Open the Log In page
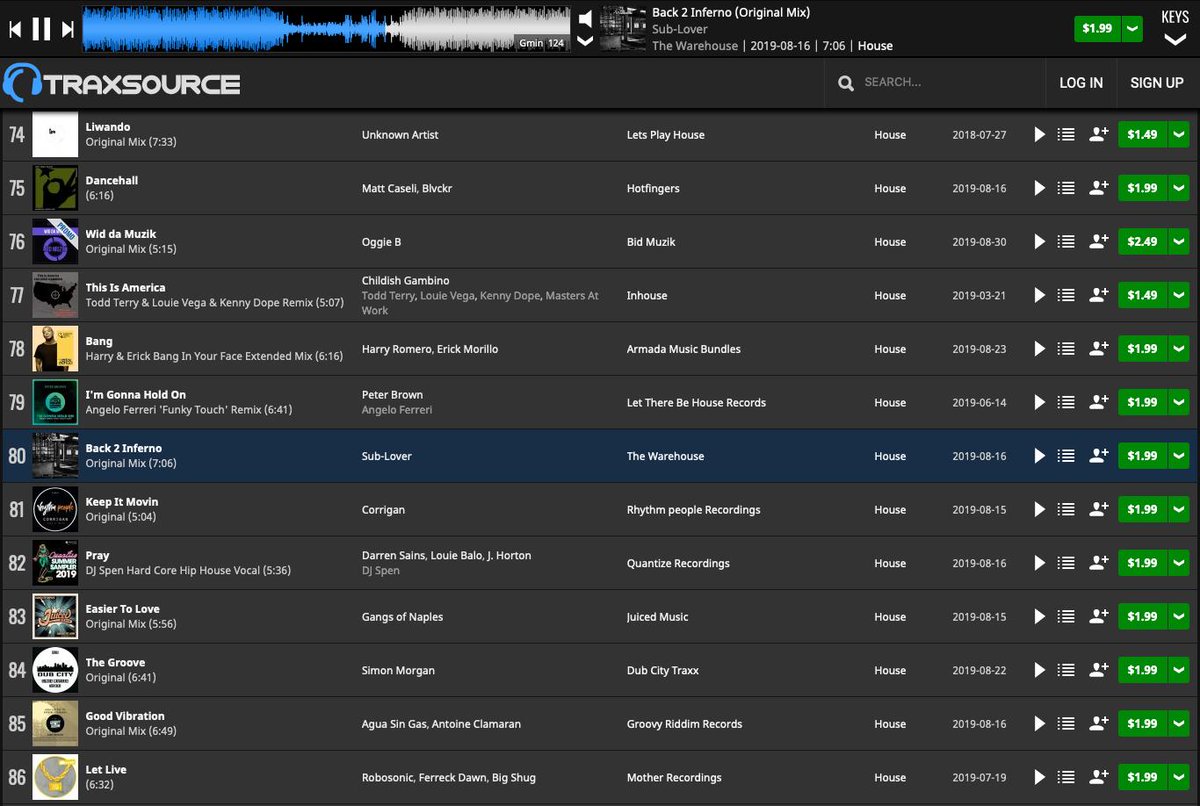 [1081, 82]
